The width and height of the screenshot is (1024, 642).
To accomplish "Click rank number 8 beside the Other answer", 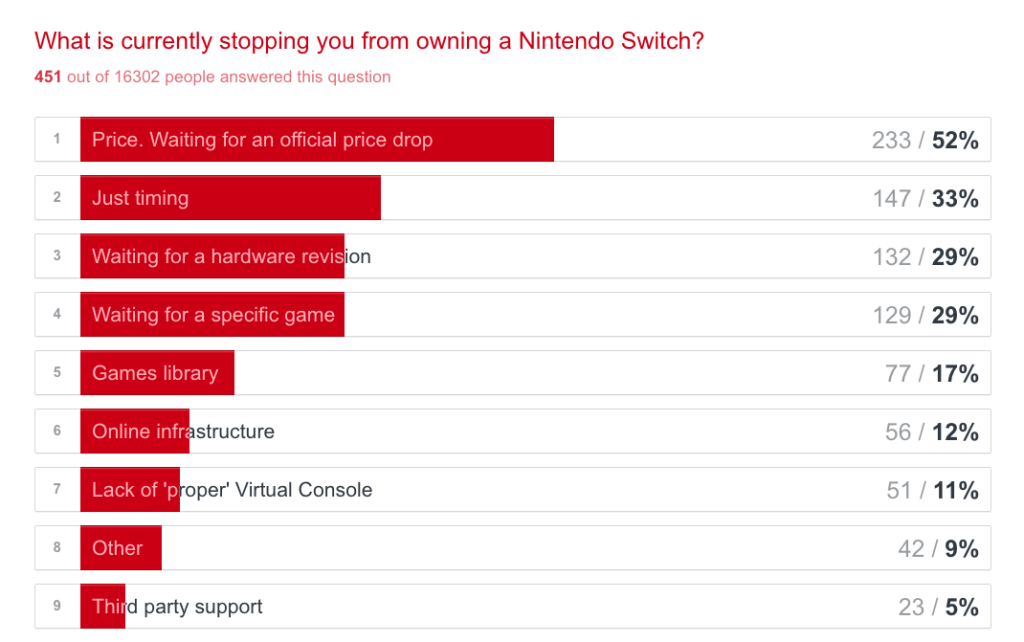I will point(57,547).
